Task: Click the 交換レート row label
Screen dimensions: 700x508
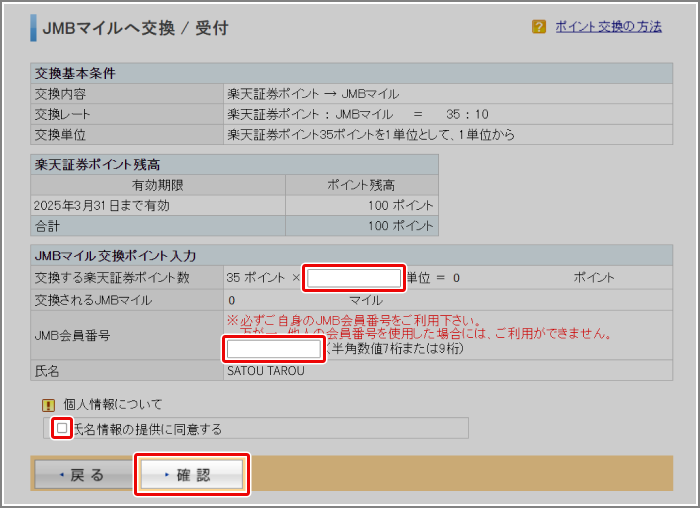Action: click(x=62, y=114)
